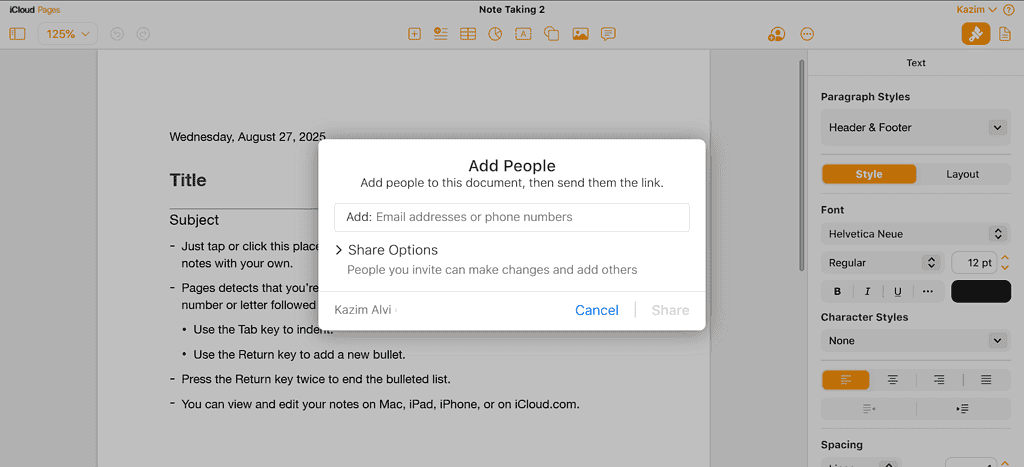Click Cancel in Add People dialog
The width and height of the screenshot is (1024, 467).
pyautogui.click(x=597, y=310)
